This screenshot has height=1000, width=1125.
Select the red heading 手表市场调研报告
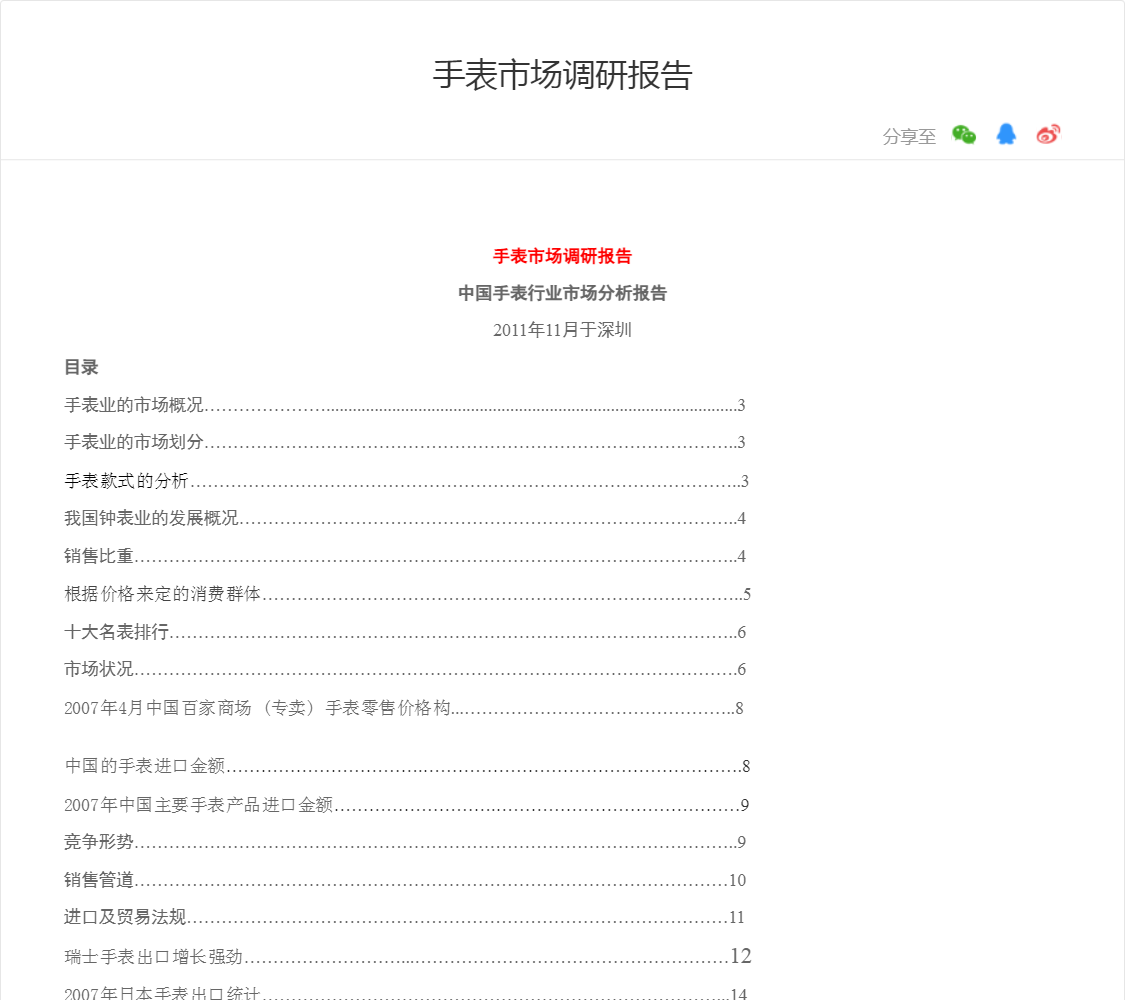coord(562,256)
